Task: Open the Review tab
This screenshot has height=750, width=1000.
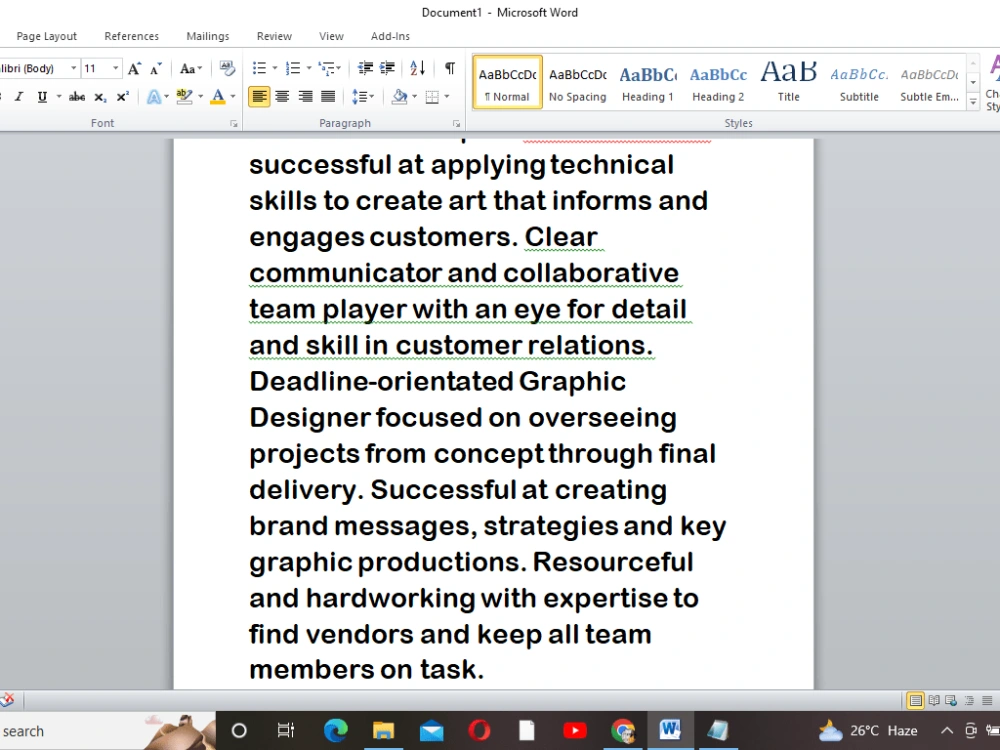Action: tap(274, 36)
